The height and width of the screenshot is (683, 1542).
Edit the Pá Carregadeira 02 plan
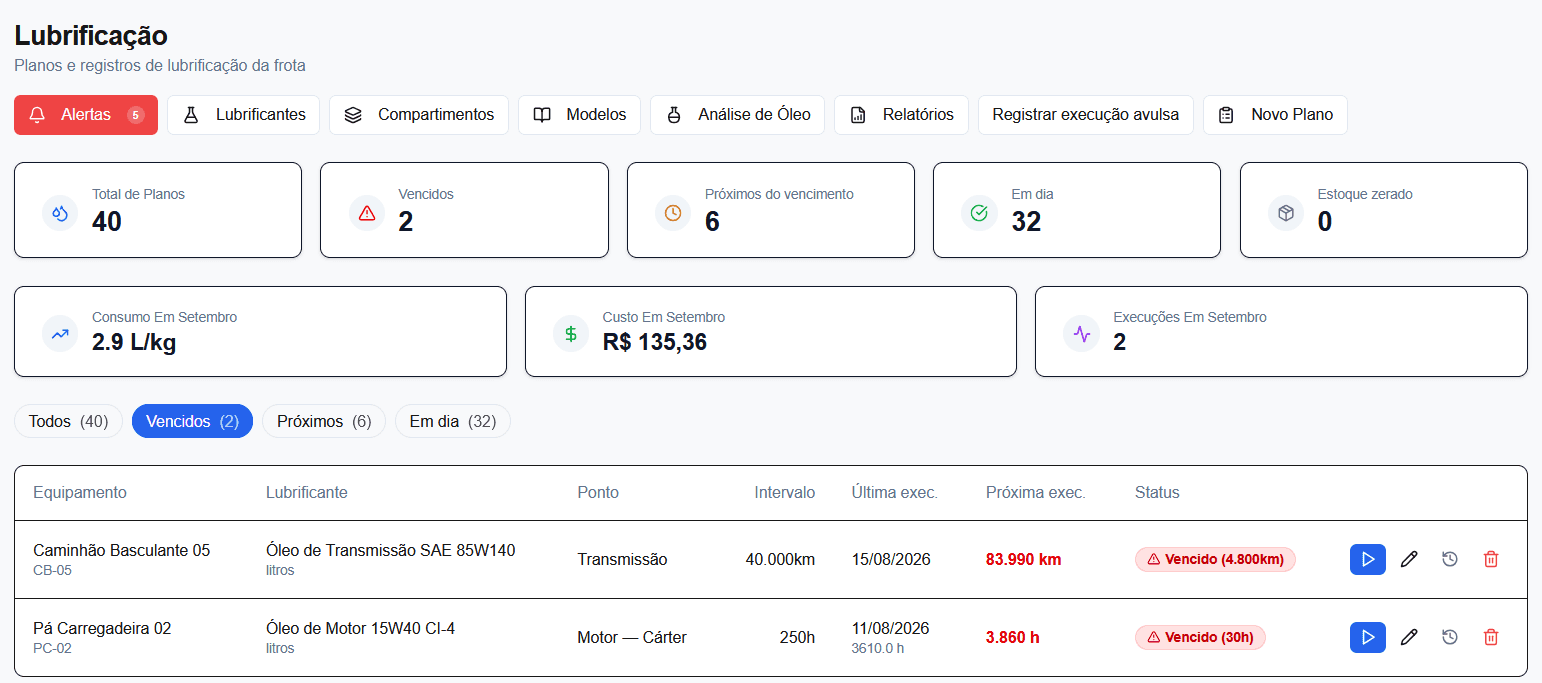click(1409, 637)
